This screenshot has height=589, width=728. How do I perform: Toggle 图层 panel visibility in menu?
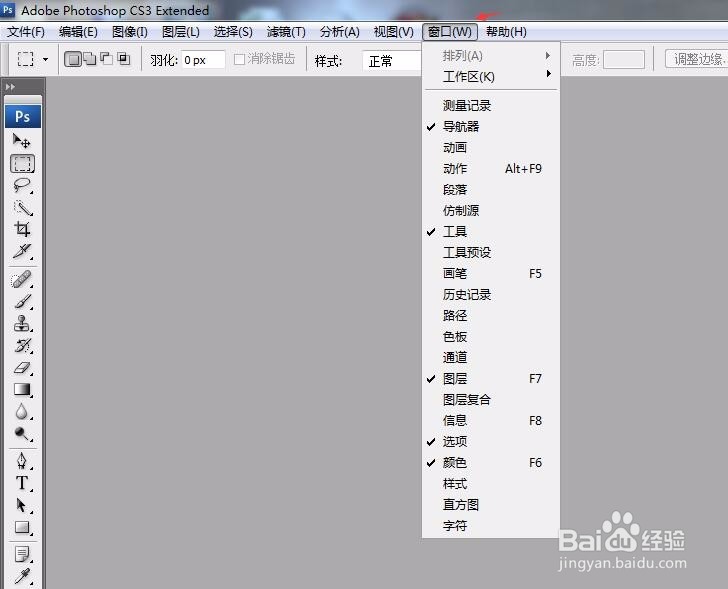point(491,379)
